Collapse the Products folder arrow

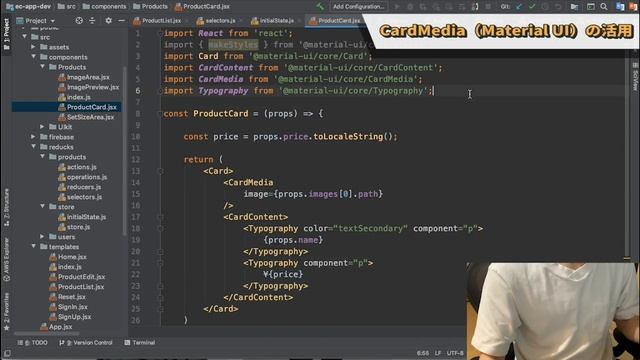(x=43, y=67)
